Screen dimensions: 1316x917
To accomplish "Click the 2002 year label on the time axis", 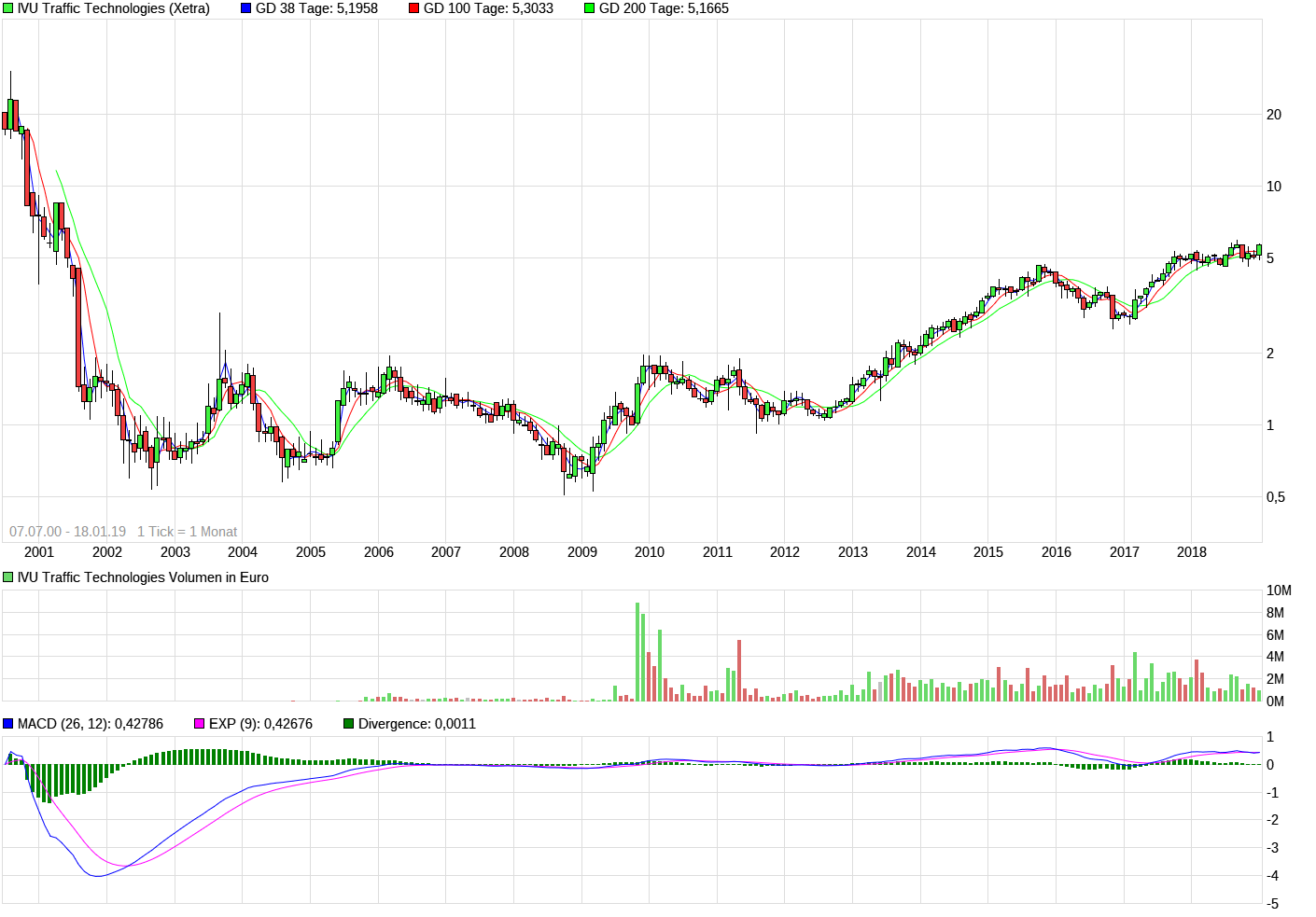I will [107, 552].
